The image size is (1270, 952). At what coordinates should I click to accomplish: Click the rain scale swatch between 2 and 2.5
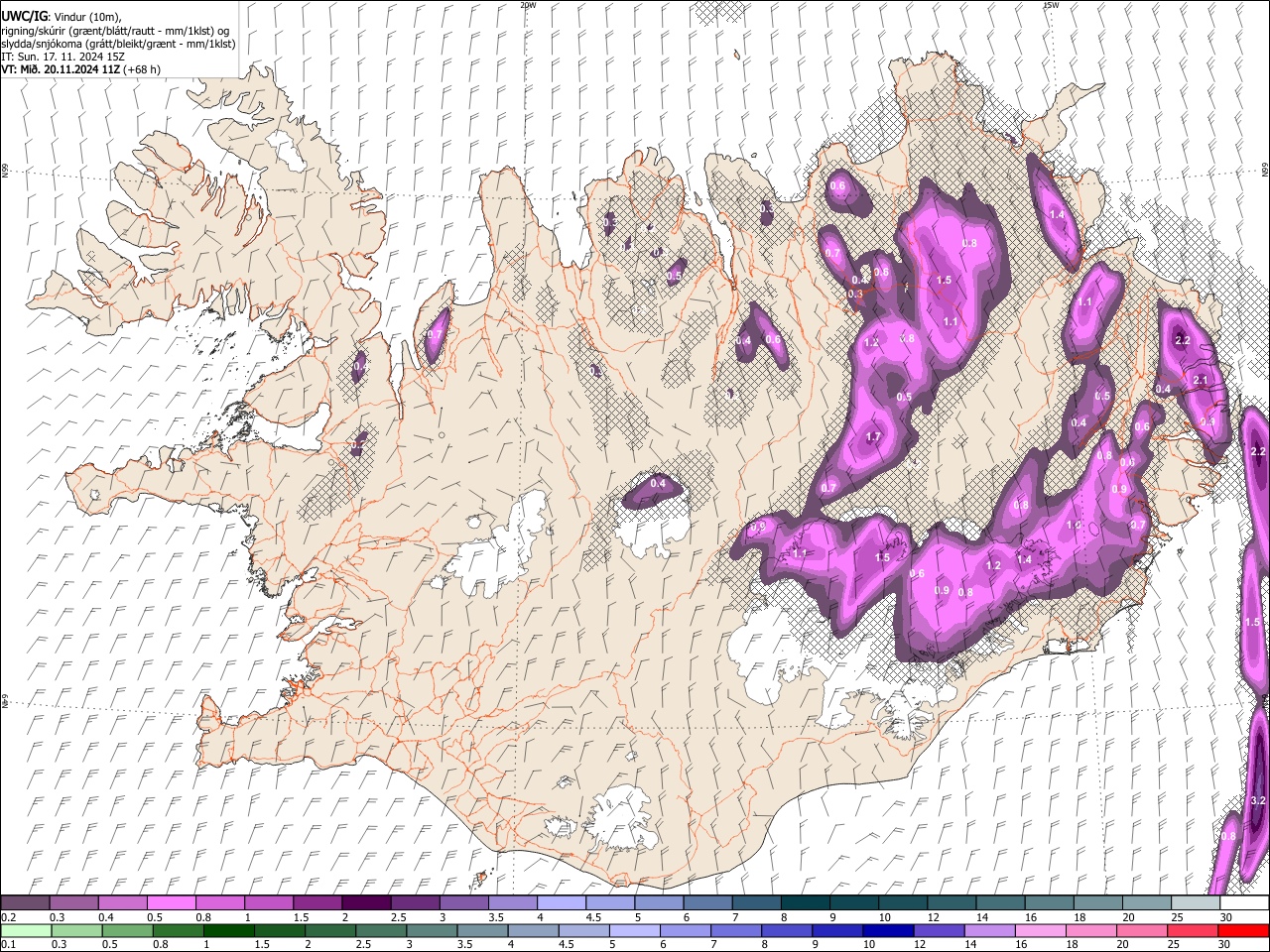(x=330, y=930)
